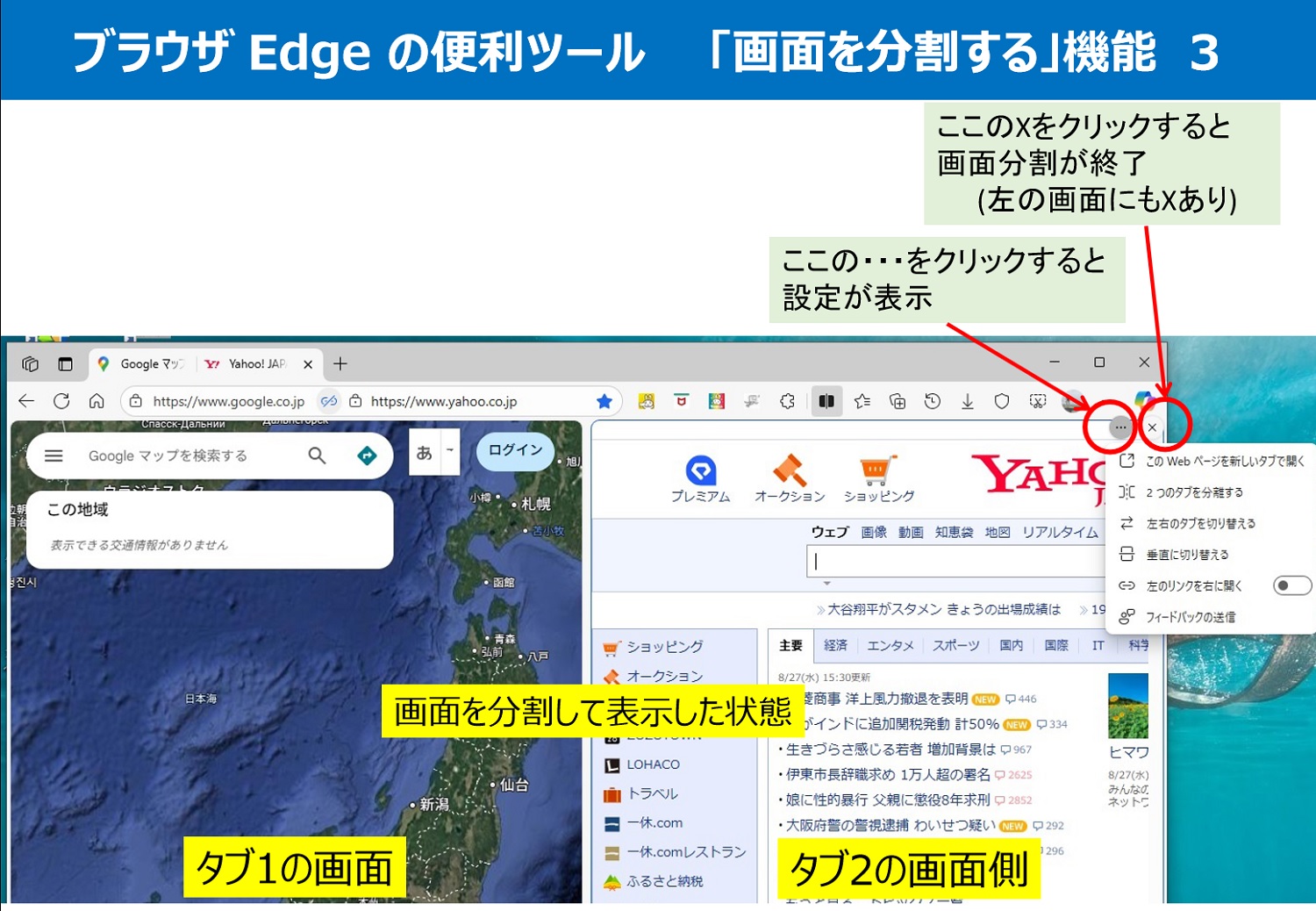
Task: Click the ログイン button on the map
Action: point(515,450)
